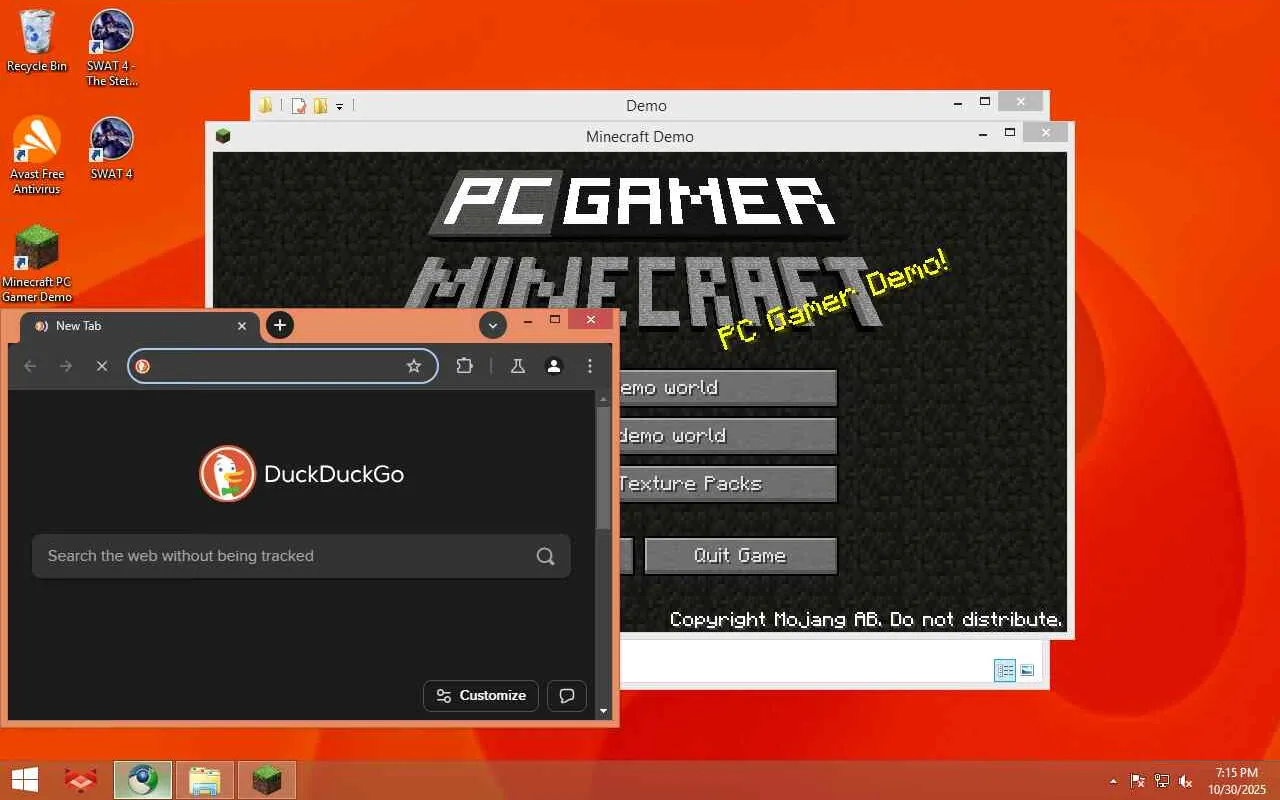Open the Recycle Bin desktop icon
This screenshot has width=1280, height=800.
click(37, 40)
